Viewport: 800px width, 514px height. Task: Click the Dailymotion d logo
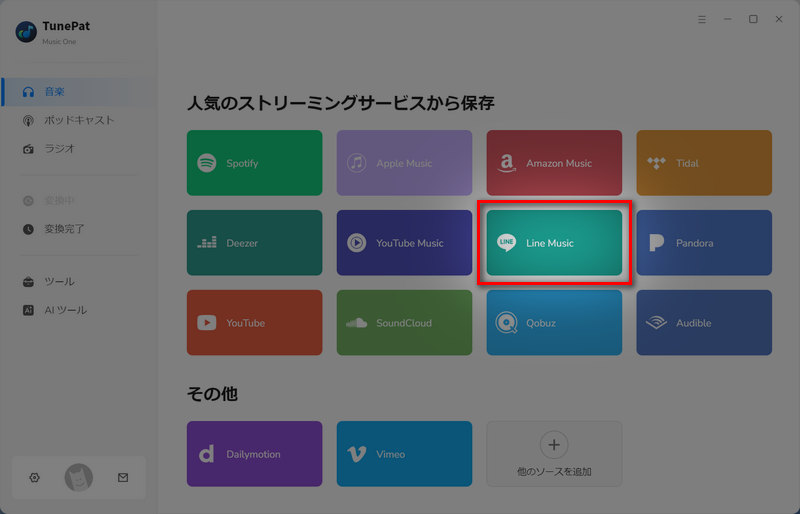click(x=206, y=454)
